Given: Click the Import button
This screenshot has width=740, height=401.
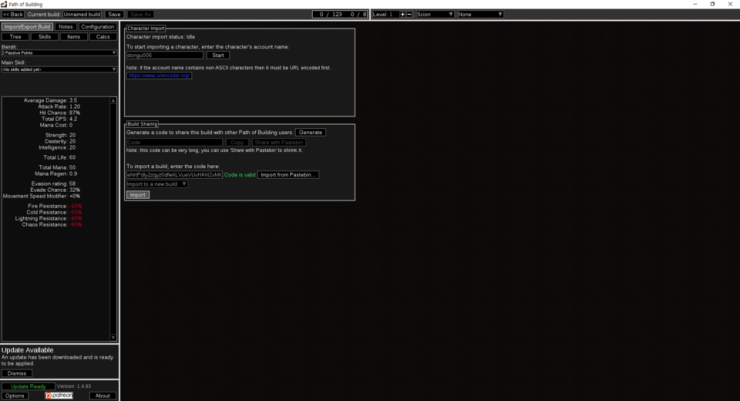Looking at the screenshot, I should (x=138, y=195).
